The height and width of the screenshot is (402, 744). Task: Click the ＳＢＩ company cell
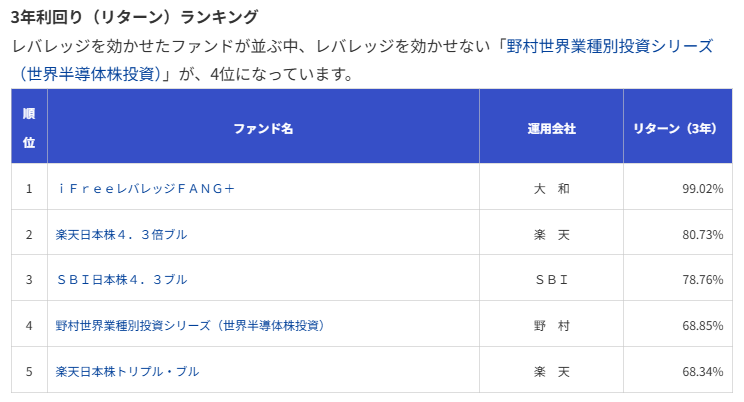coord(551,280)
